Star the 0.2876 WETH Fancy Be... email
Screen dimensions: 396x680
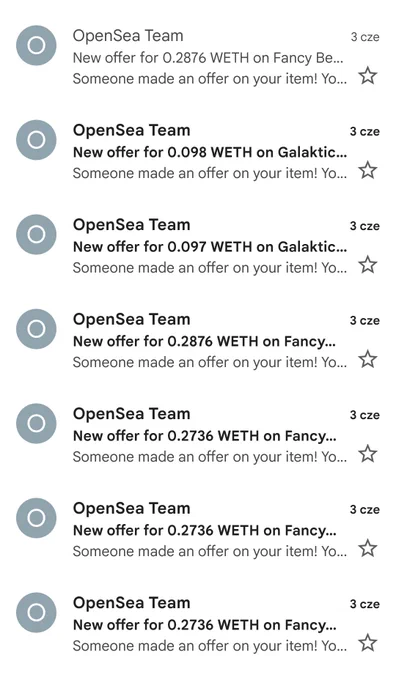pos(368,76)
